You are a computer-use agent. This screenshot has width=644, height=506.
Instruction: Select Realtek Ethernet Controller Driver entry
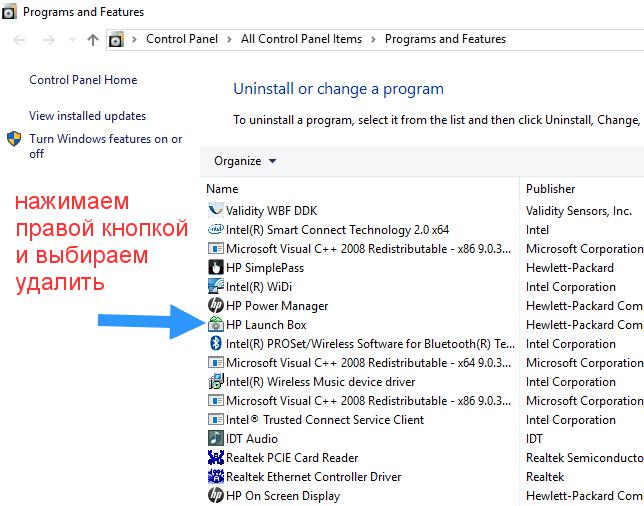coord(313,476)
